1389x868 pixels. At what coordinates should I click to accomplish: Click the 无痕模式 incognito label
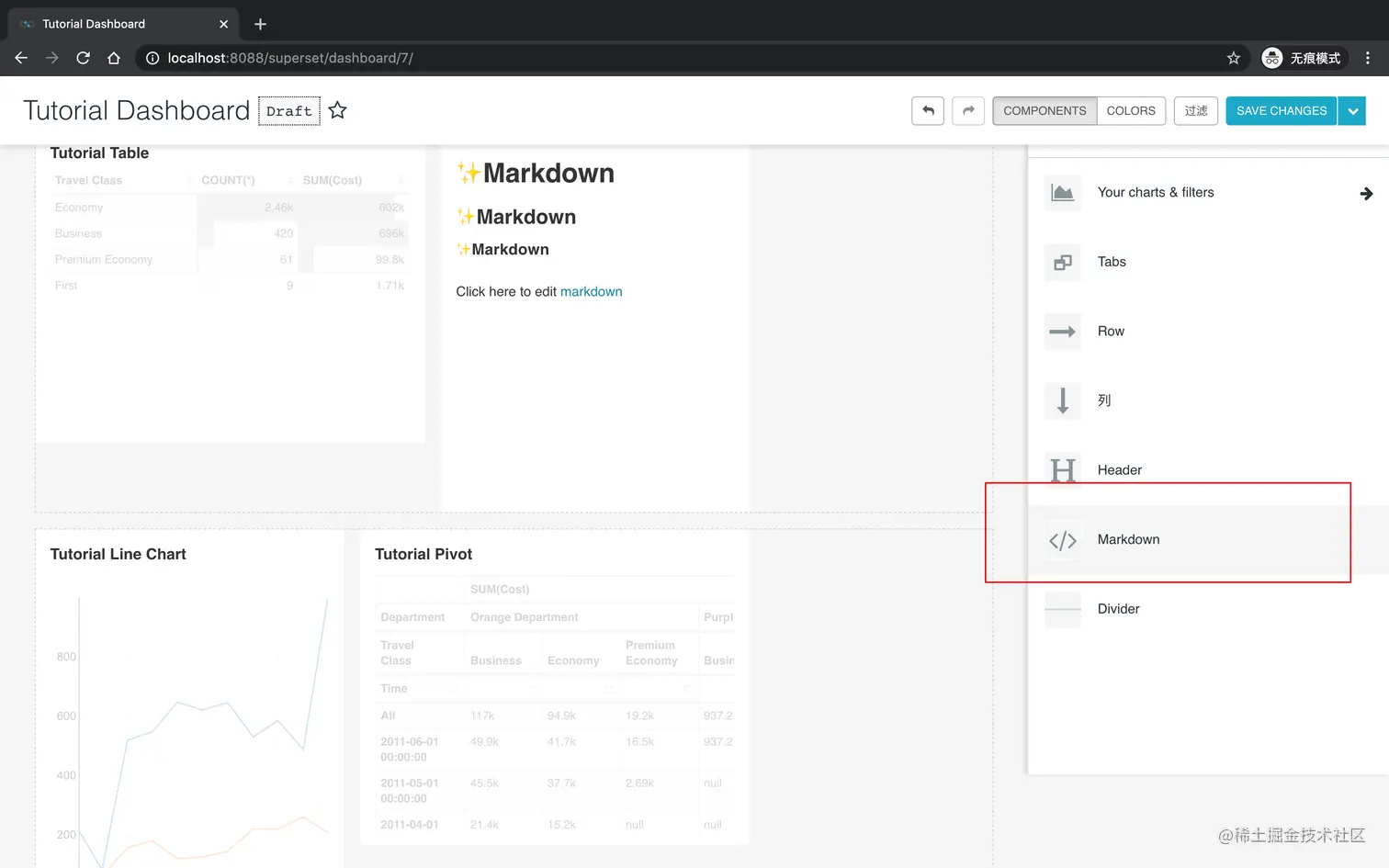1316,58
